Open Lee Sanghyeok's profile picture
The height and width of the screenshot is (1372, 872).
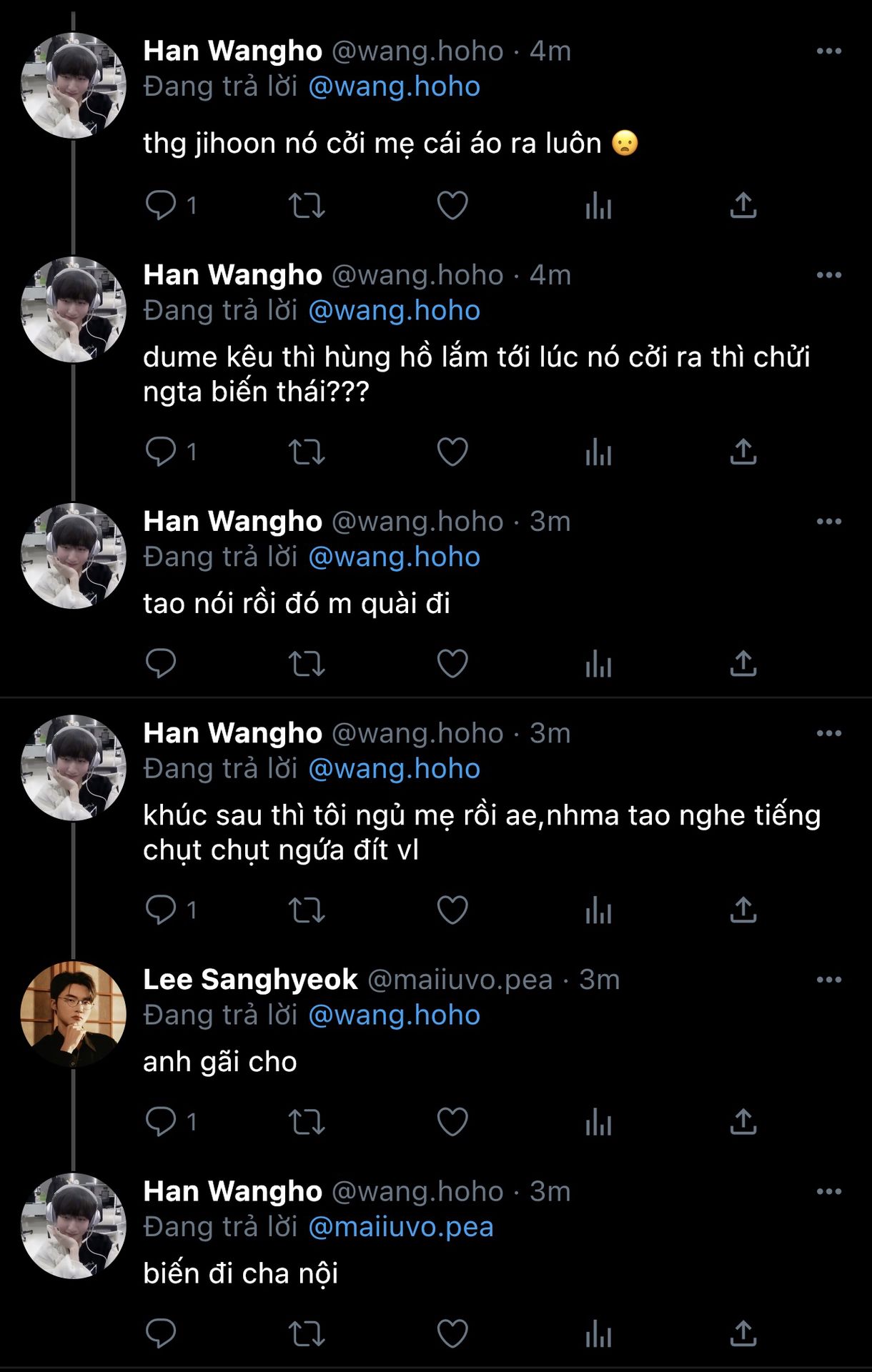(74, 1015)
